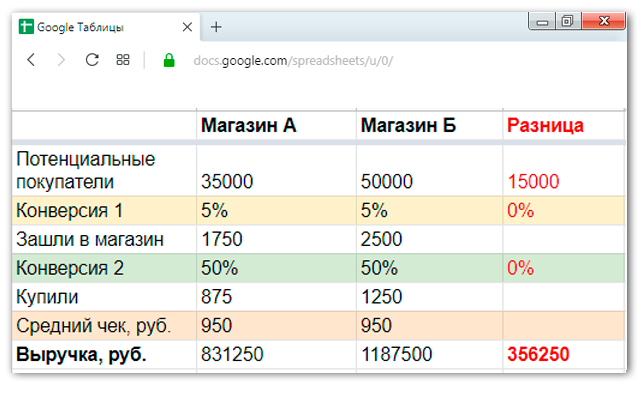Select the Конверсия 1 row label
This screenshot has width=640, height=396.
[104, 211]
